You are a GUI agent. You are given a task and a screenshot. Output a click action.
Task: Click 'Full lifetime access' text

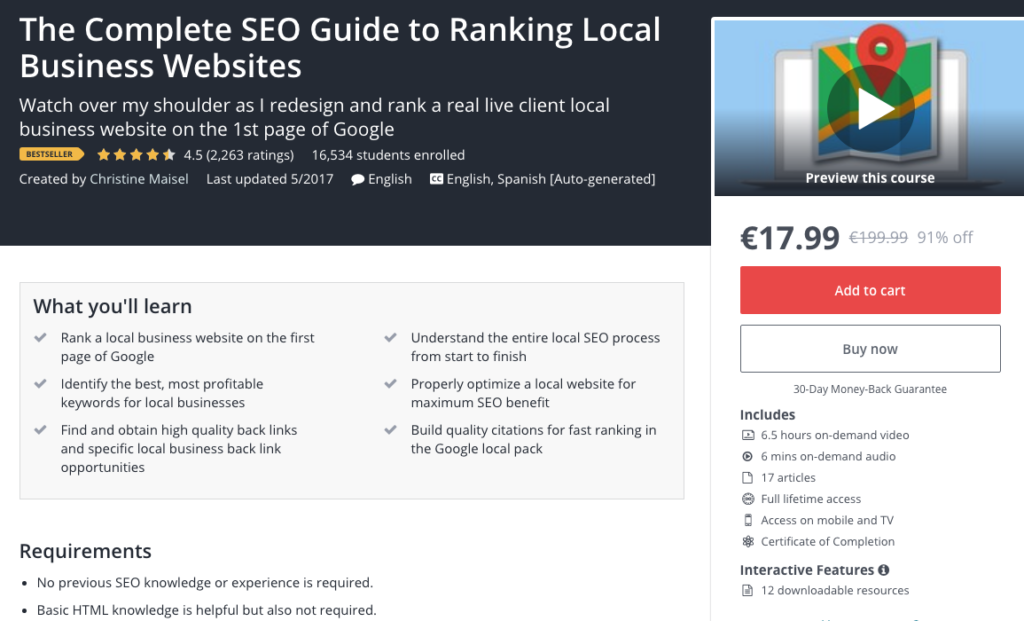(810, 499)
